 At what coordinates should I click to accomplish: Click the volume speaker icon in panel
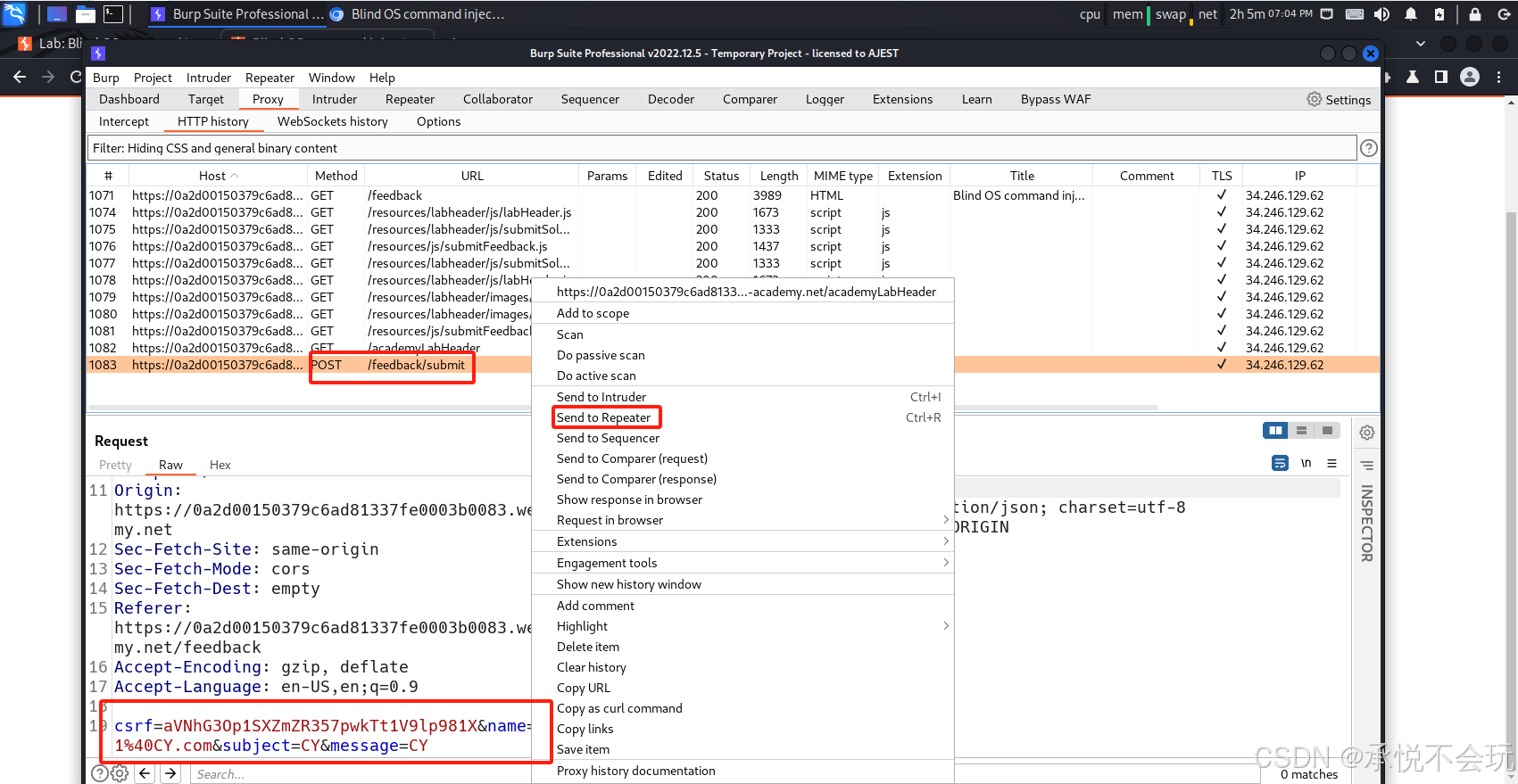[x=1381, y=14]
